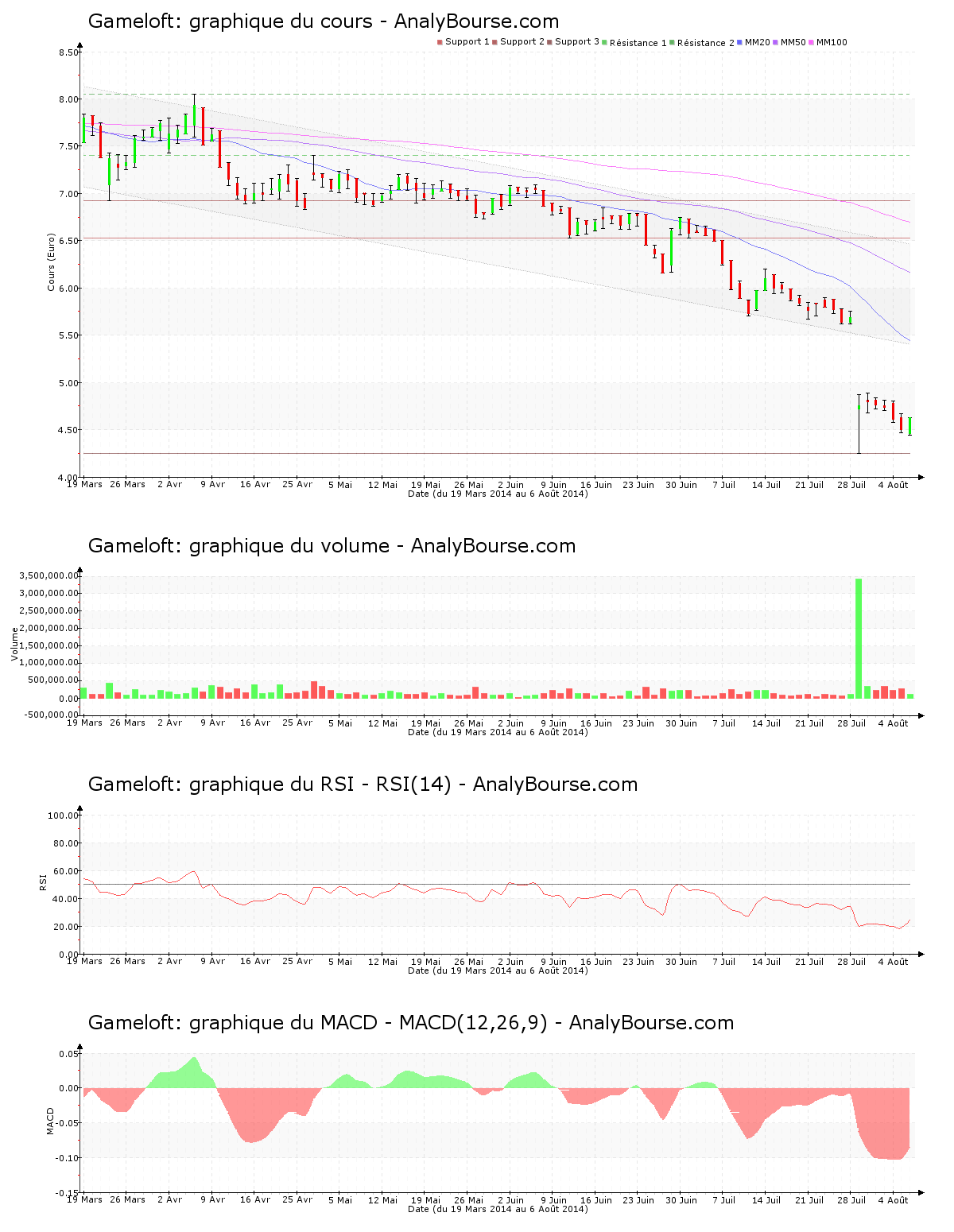Screen dimensions: 954x1232
Task: Click the highest green MACD peak near 9 Avr
Action: [x=194, y=1072]
